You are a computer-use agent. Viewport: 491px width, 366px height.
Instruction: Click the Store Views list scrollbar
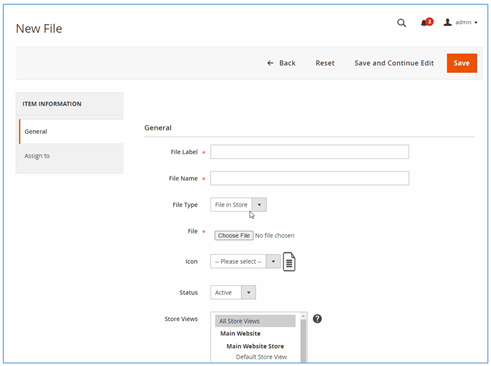303,337
